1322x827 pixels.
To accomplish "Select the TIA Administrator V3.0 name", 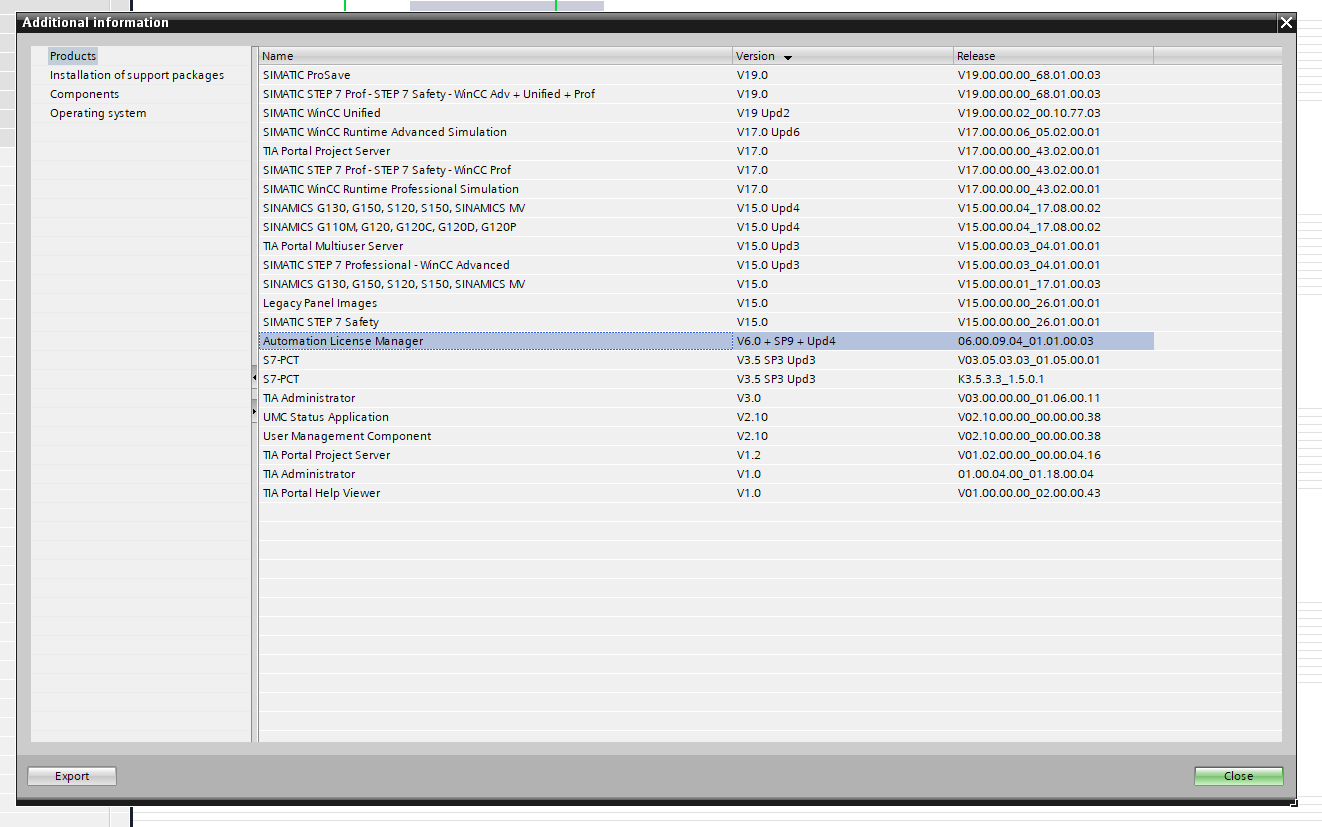I will coord(309,398).
